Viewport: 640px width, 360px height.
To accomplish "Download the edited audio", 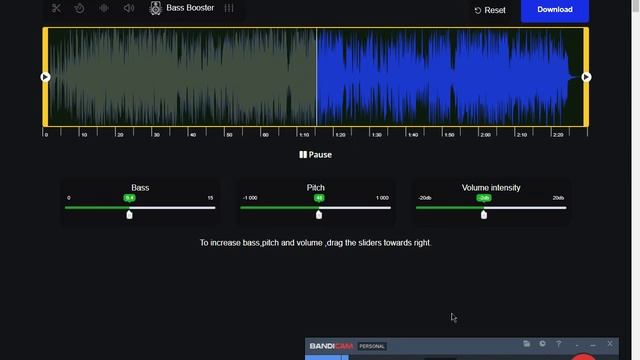I will [x=555, y=10].
